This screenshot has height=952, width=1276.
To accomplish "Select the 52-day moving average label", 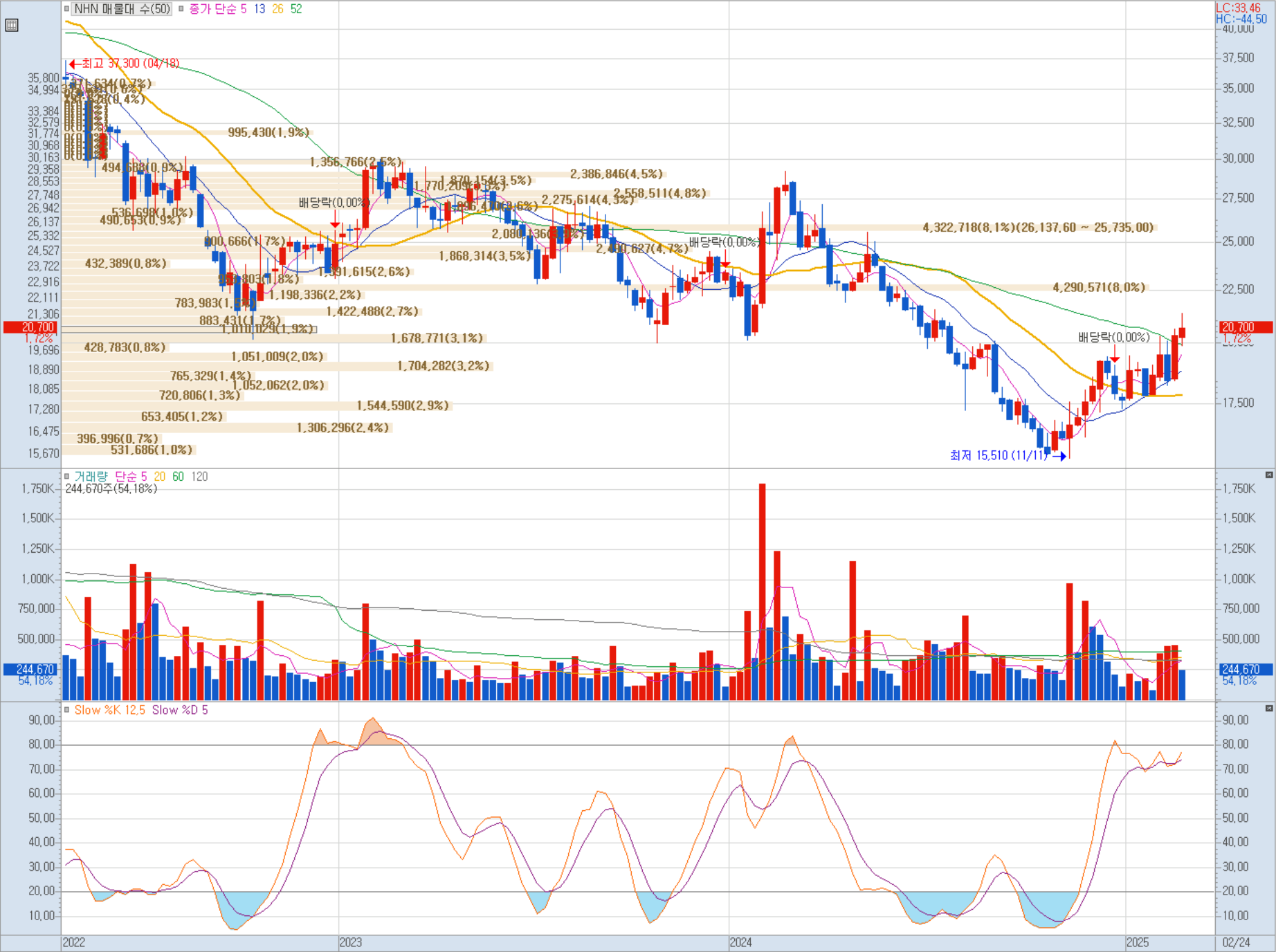I will (x=296, y=9).
